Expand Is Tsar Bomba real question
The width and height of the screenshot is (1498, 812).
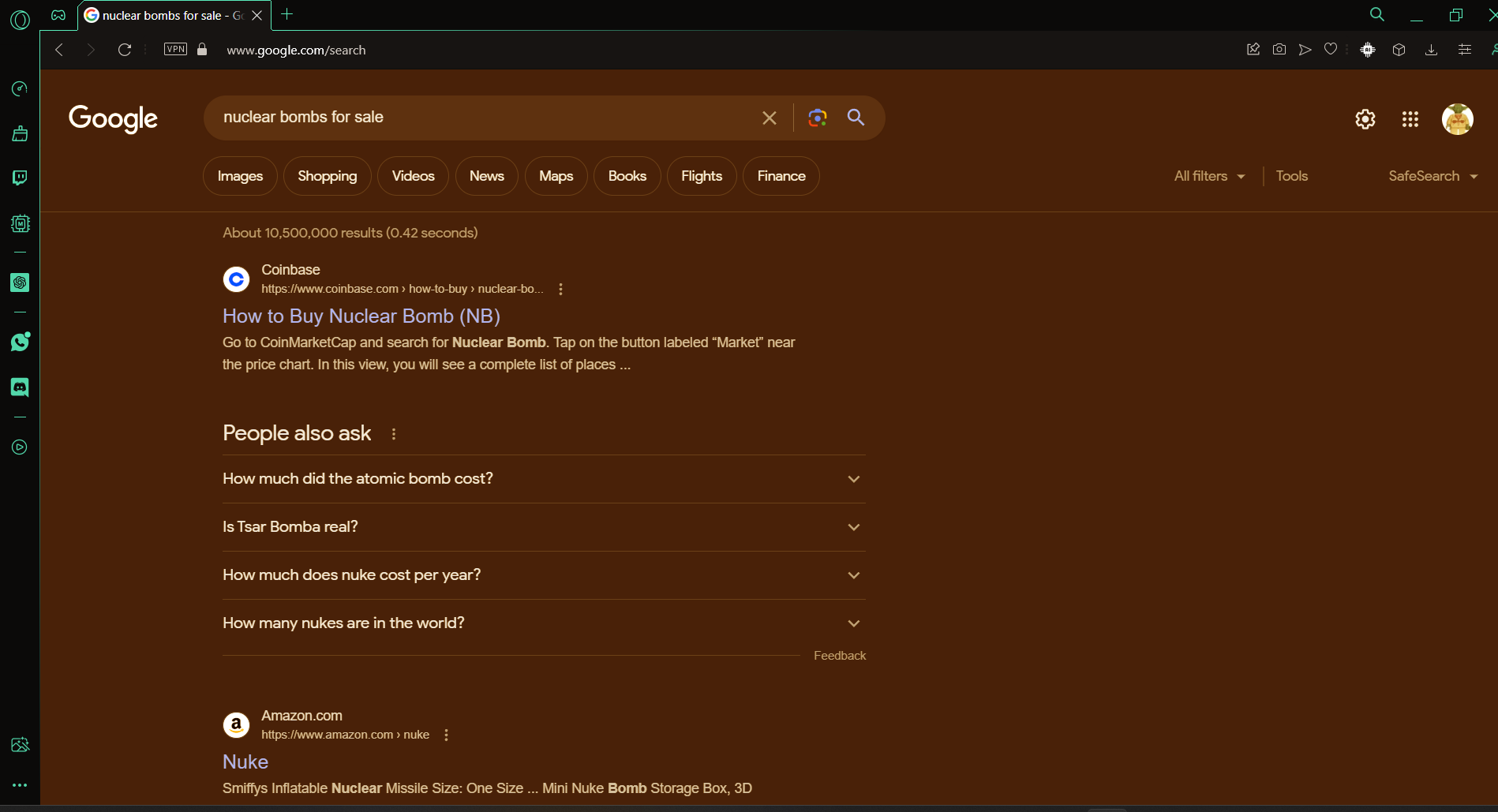(544, 527)
